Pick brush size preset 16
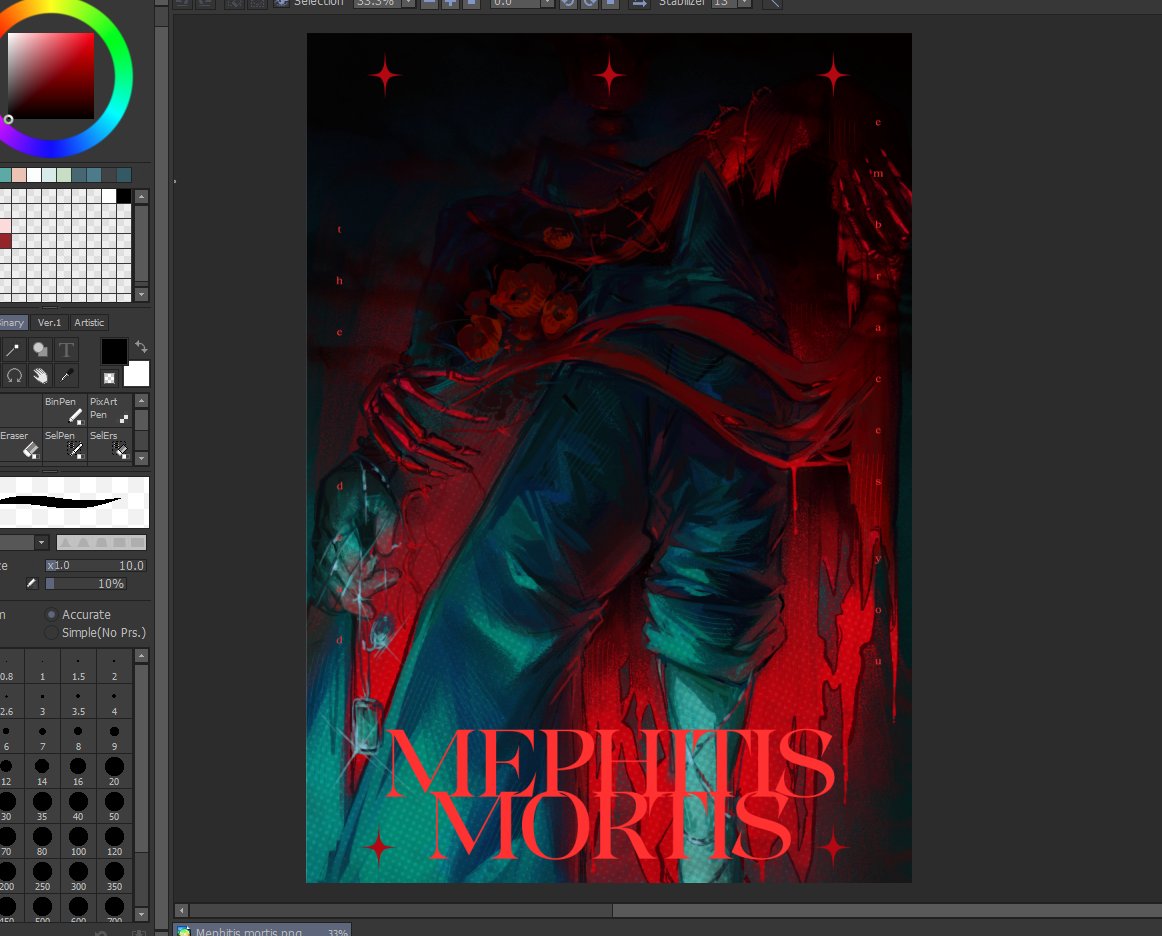 (78, 772)
